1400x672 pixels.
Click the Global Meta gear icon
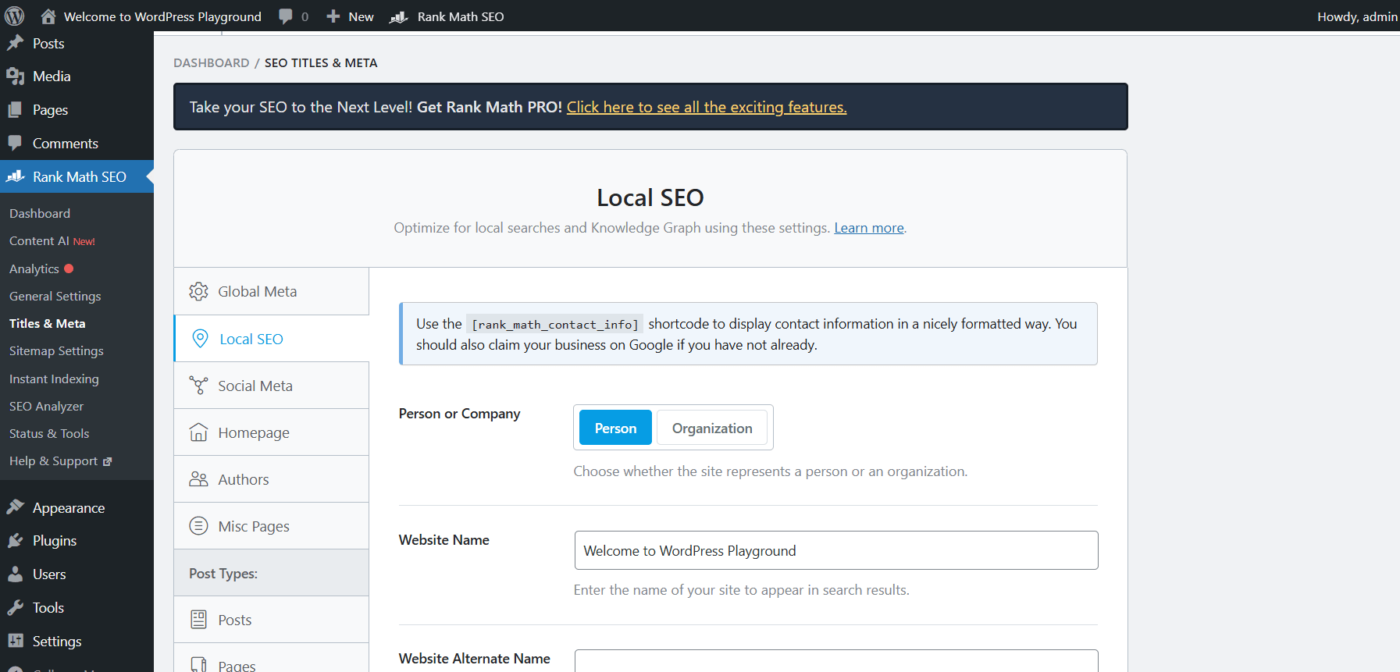199,292
